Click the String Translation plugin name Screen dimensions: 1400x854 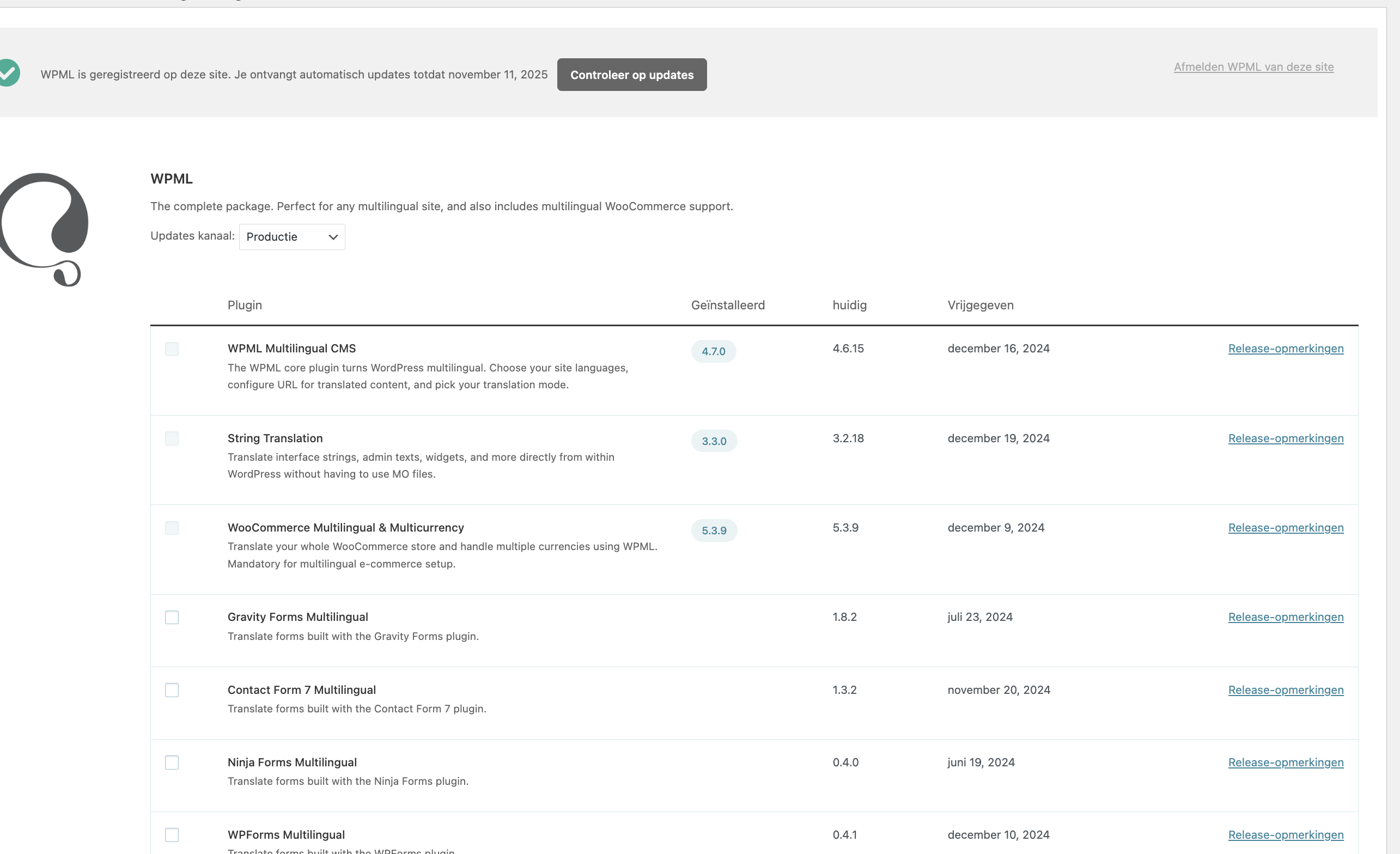pyautogui.click(x=275, y=438)
